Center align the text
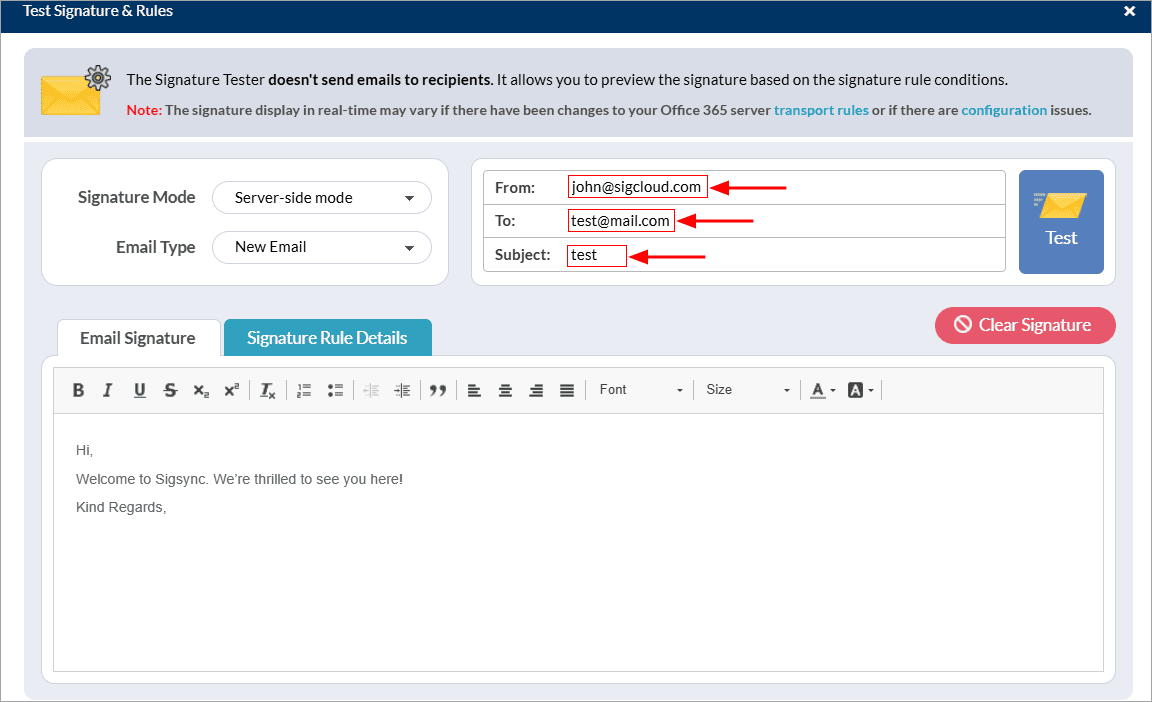 click(x=505, y=390)
